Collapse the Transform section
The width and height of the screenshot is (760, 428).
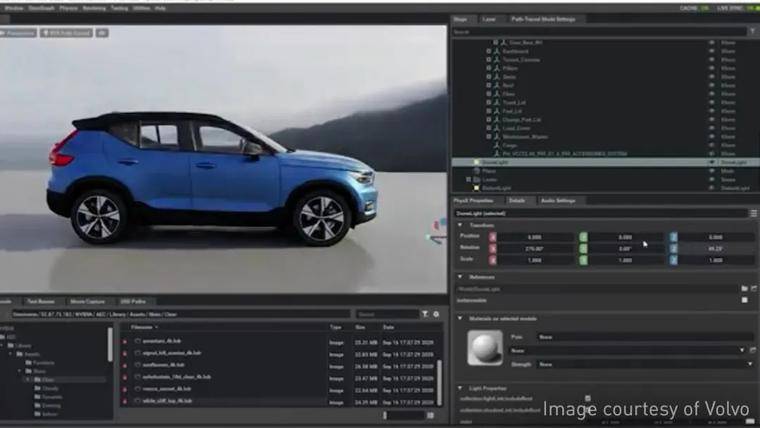(460, 225)
